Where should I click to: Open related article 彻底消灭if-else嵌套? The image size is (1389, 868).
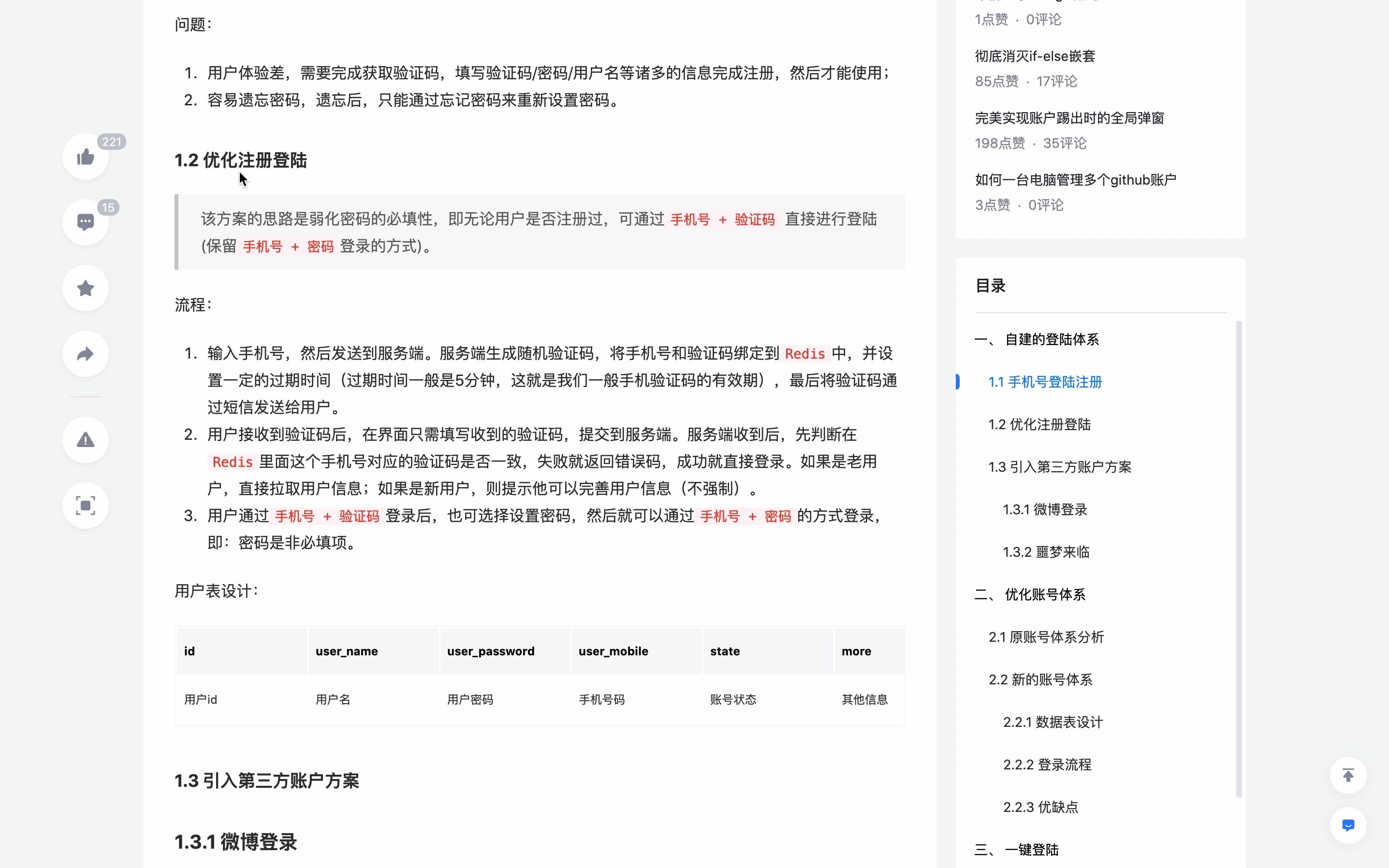click(x=1035, y=56)
